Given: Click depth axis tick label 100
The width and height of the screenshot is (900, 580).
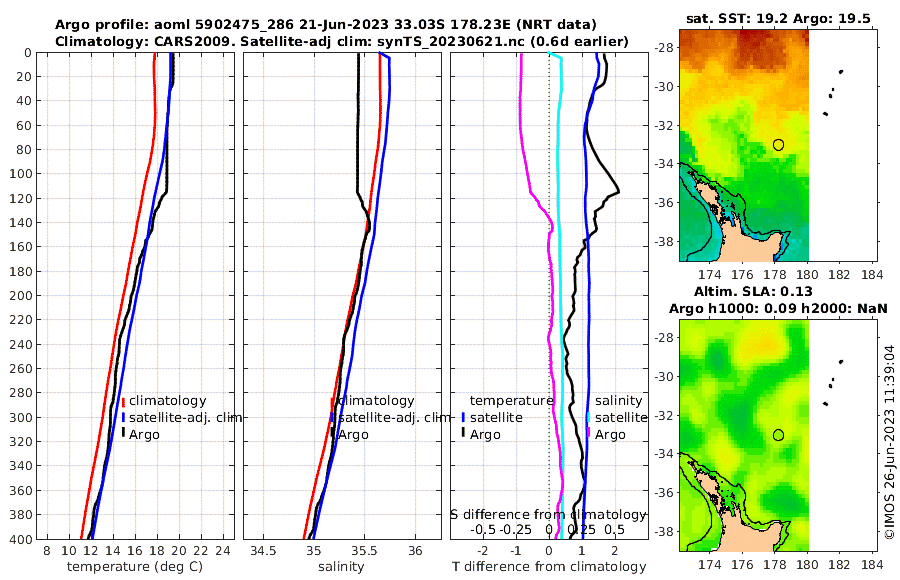Looking at the screenshot, I should tap(21, 174).
